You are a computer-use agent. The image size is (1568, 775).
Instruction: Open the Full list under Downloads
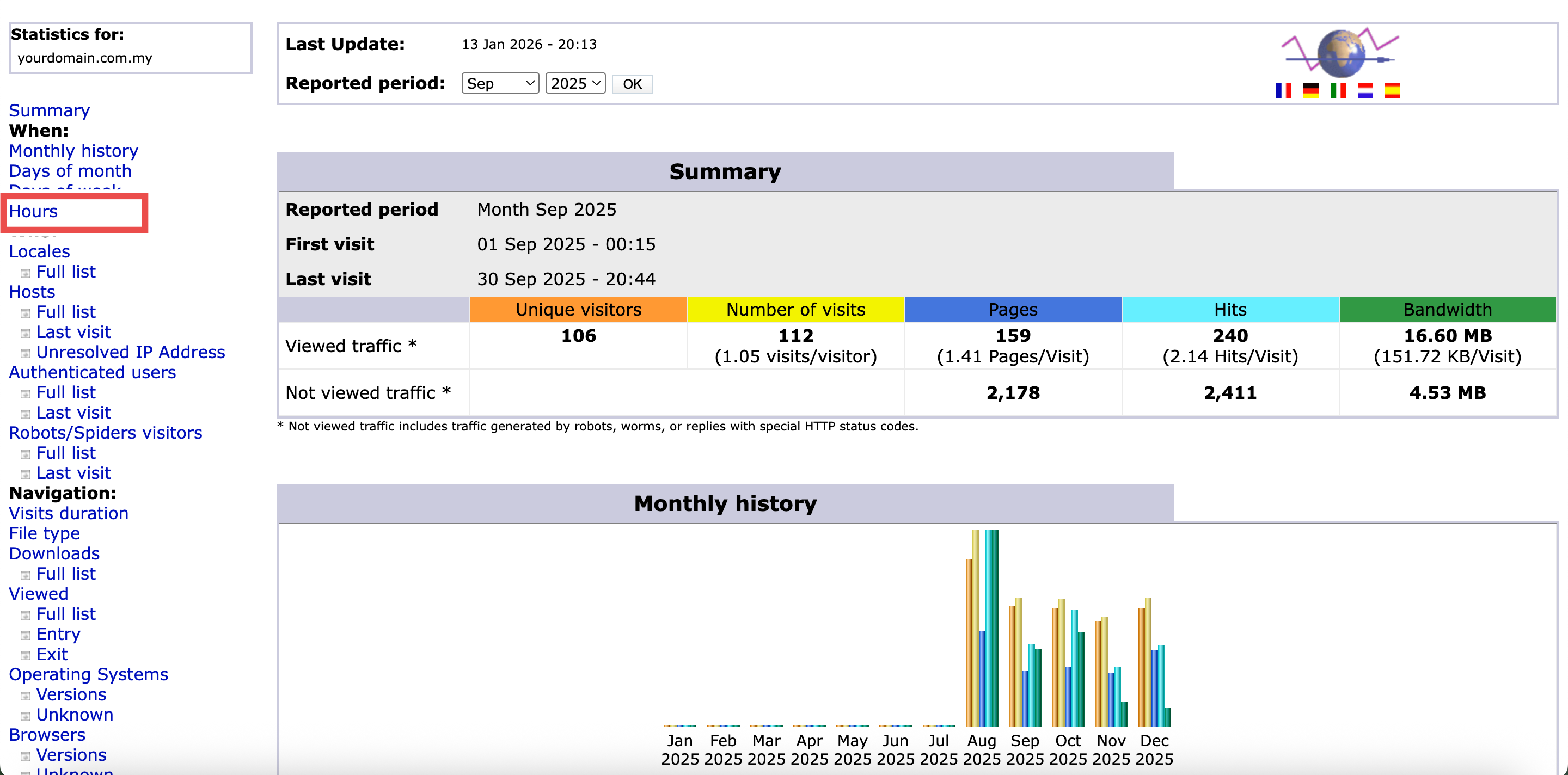pyautogui.click(x=66, y=574)
